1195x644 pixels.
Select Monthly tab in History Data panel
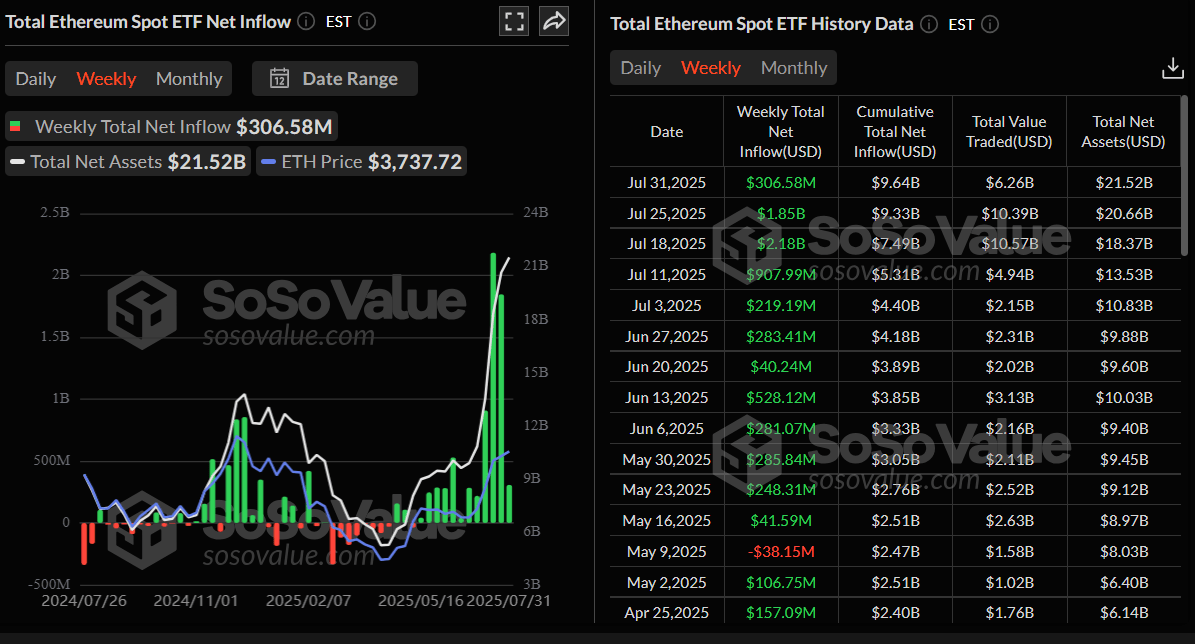793,68
